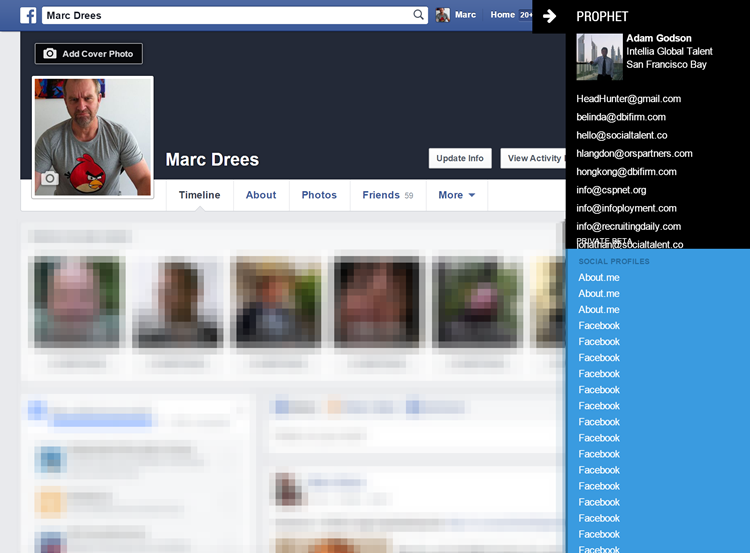Click Marc profile link in top bar

(465, 15)
